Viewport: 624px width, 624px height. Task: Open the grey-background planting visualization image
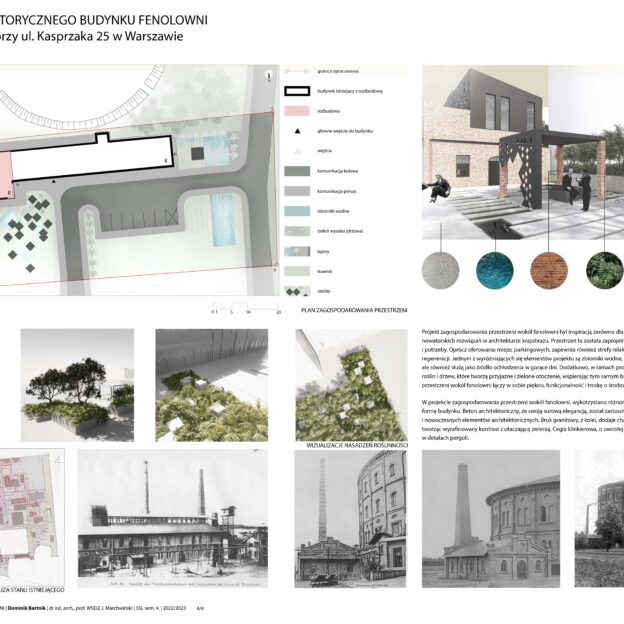pyautogui.click(x=212, y=385)
